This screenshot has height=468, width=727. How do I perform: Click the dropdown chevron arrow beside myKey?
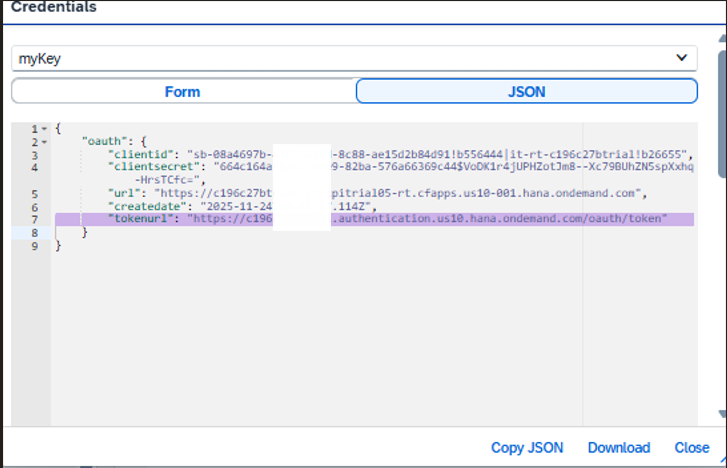coord(681,58)
